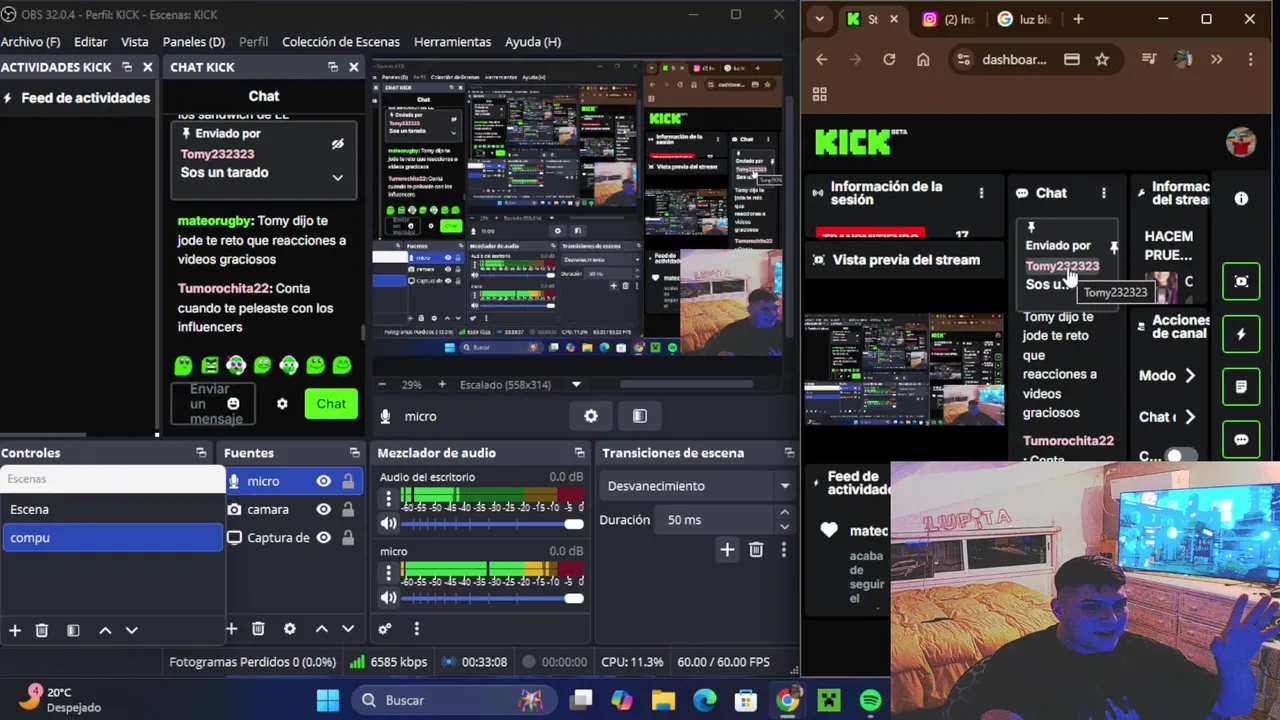Zoom out the OBS preview with minus
The height and width of the screenshot is (720, 1280).
tap(381, 384)
